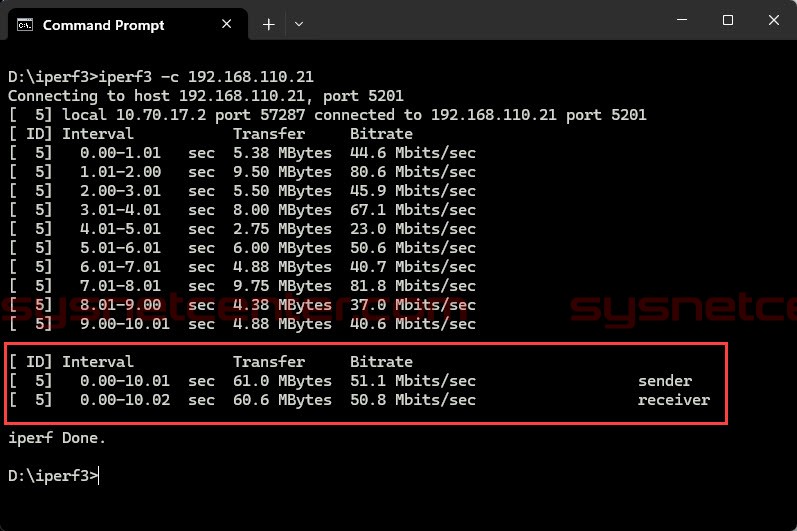Click the '37.0 Mbits/sec' value

tap(413, 305)
